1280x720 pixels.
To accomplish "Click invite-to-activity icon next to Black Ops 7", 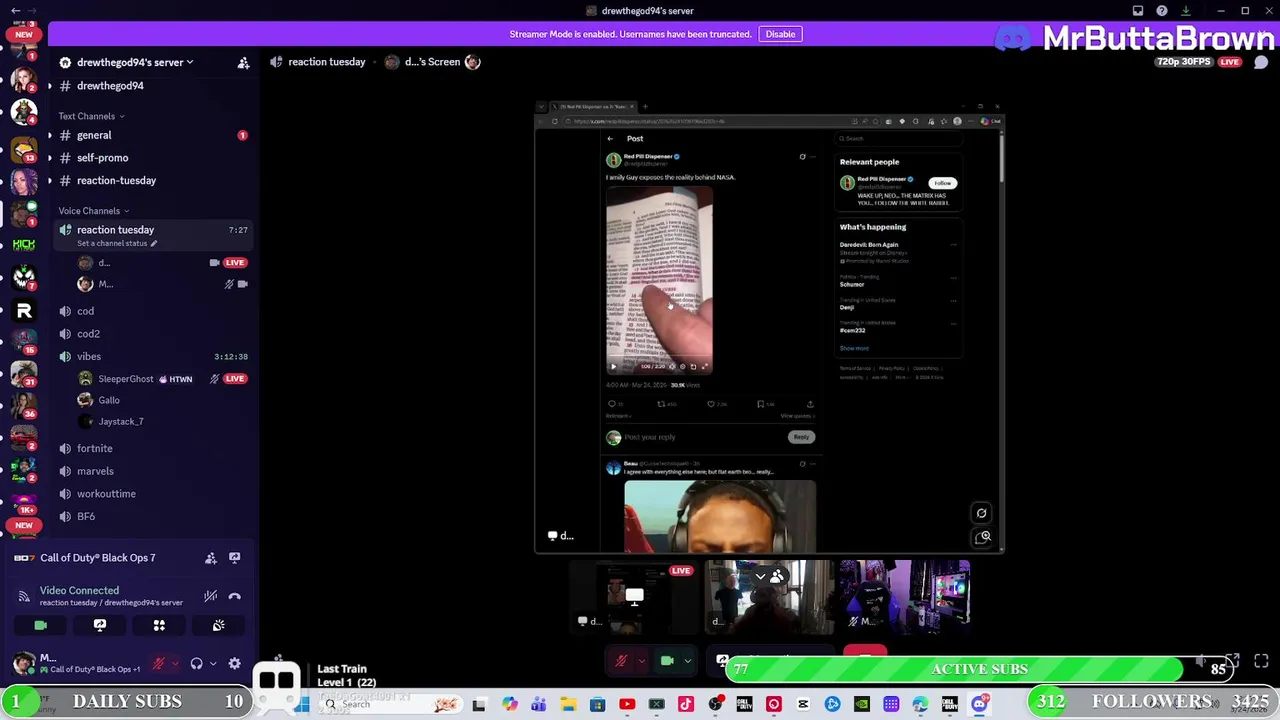I will (x=211, y=558).
